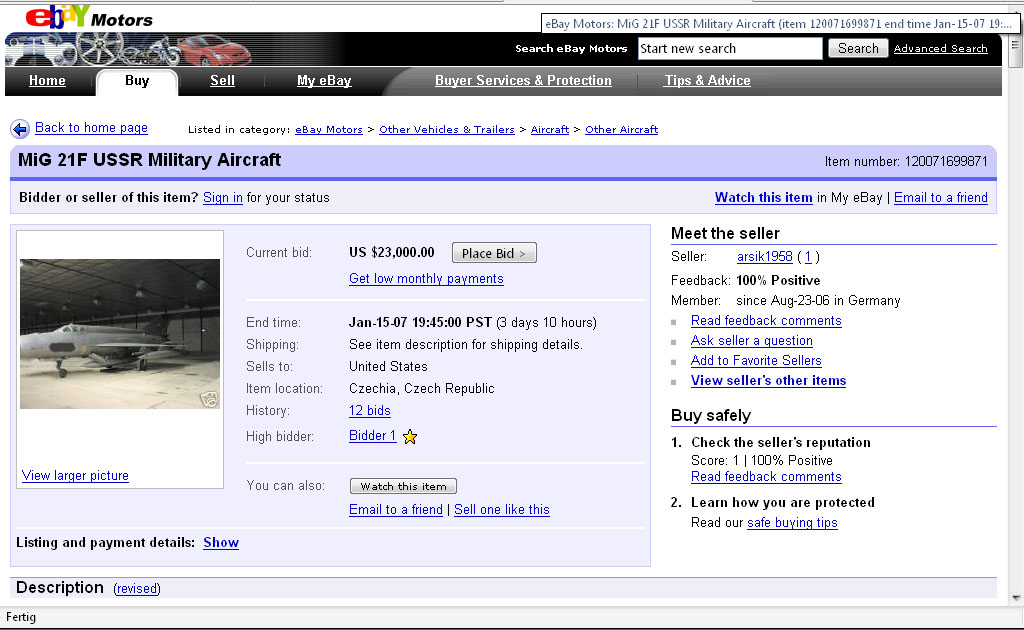Click the MiG 21F aircraft thumbnail
Image resolution: width=1024 pixels, height=630 pixels.
(120, 334)
